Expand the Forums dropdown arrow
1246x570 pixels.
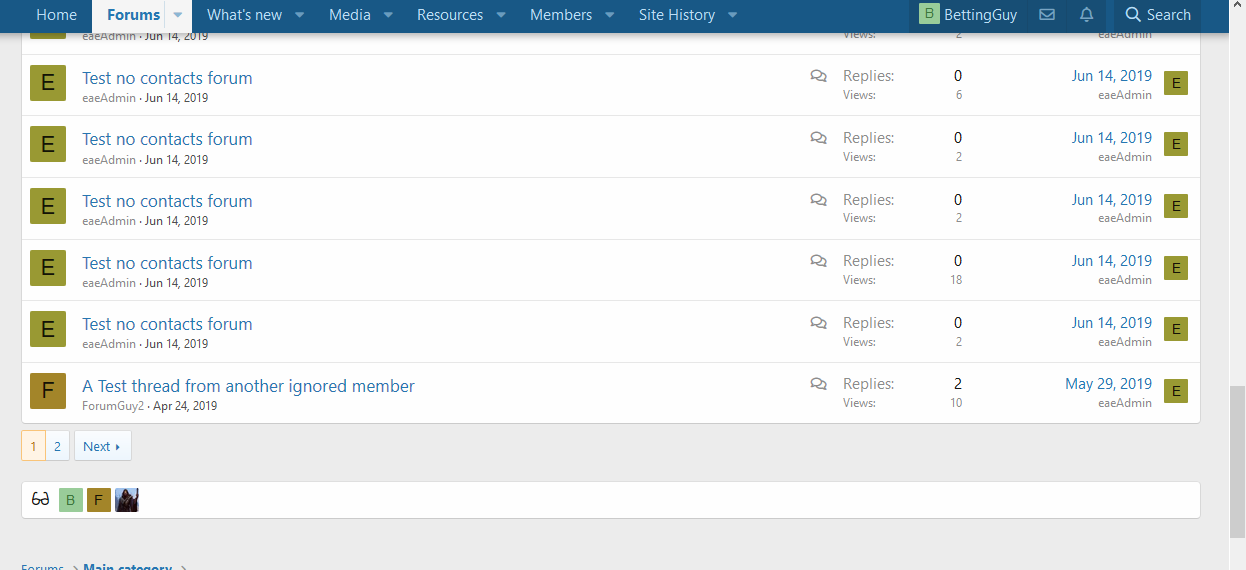click(178, 15)
